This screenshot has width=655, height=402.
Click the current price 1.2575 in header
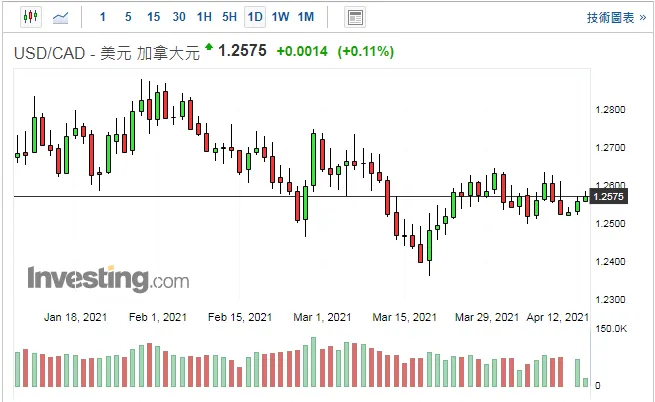(242, 51)
